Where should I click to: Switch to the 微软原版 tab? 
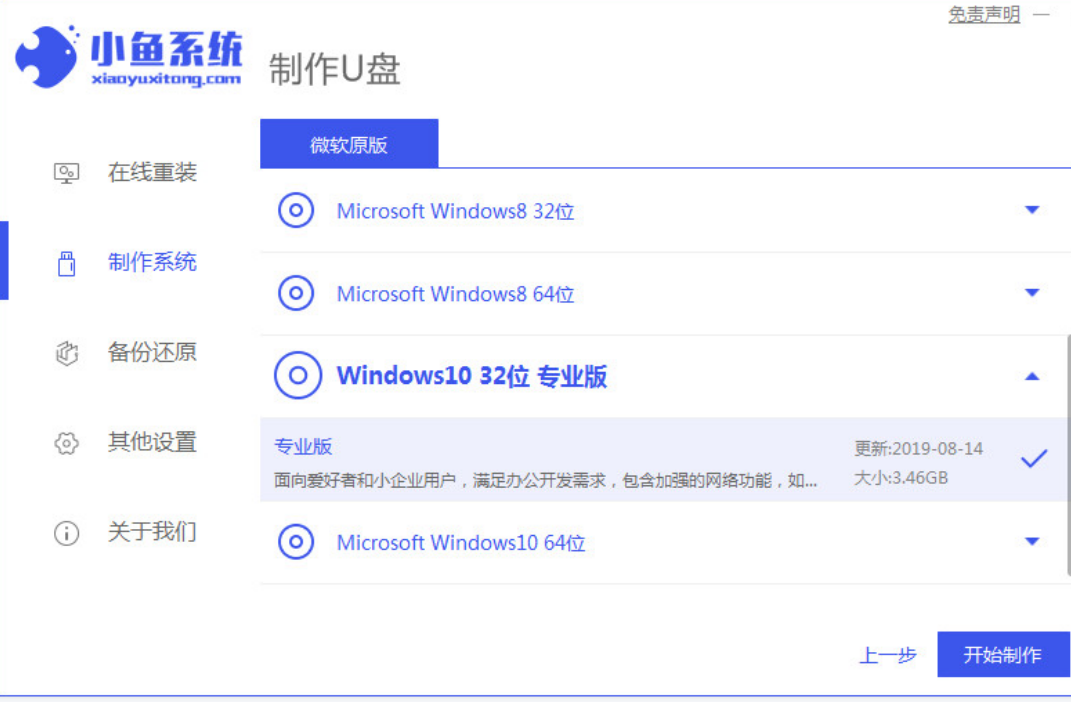click(x=349, y=144)
